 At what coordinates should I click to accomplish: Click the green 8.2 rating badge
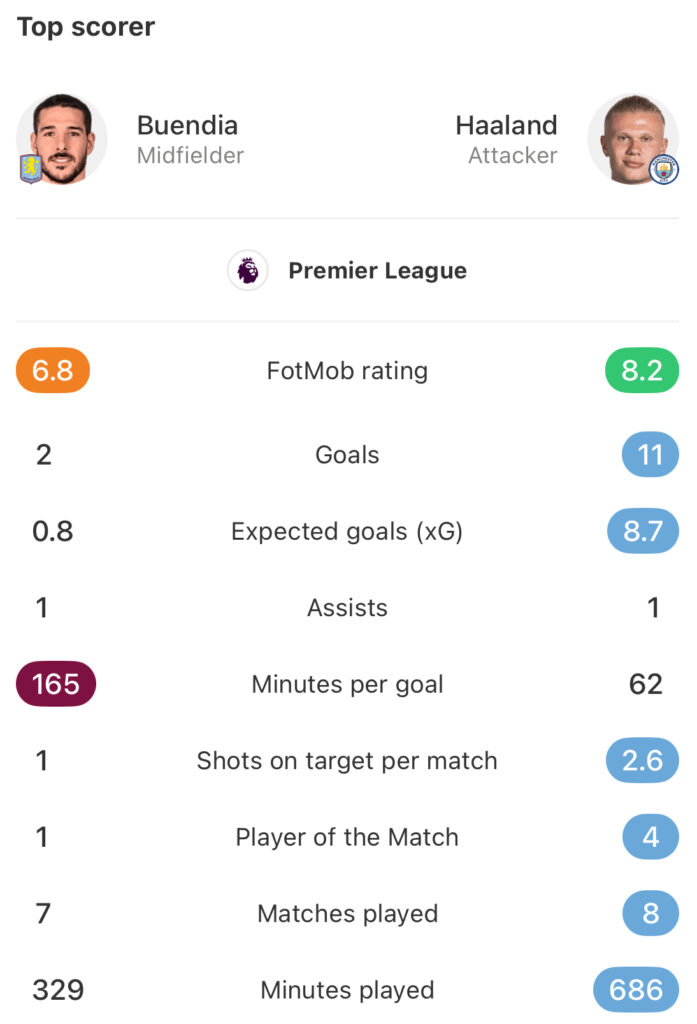coord(642,371)
